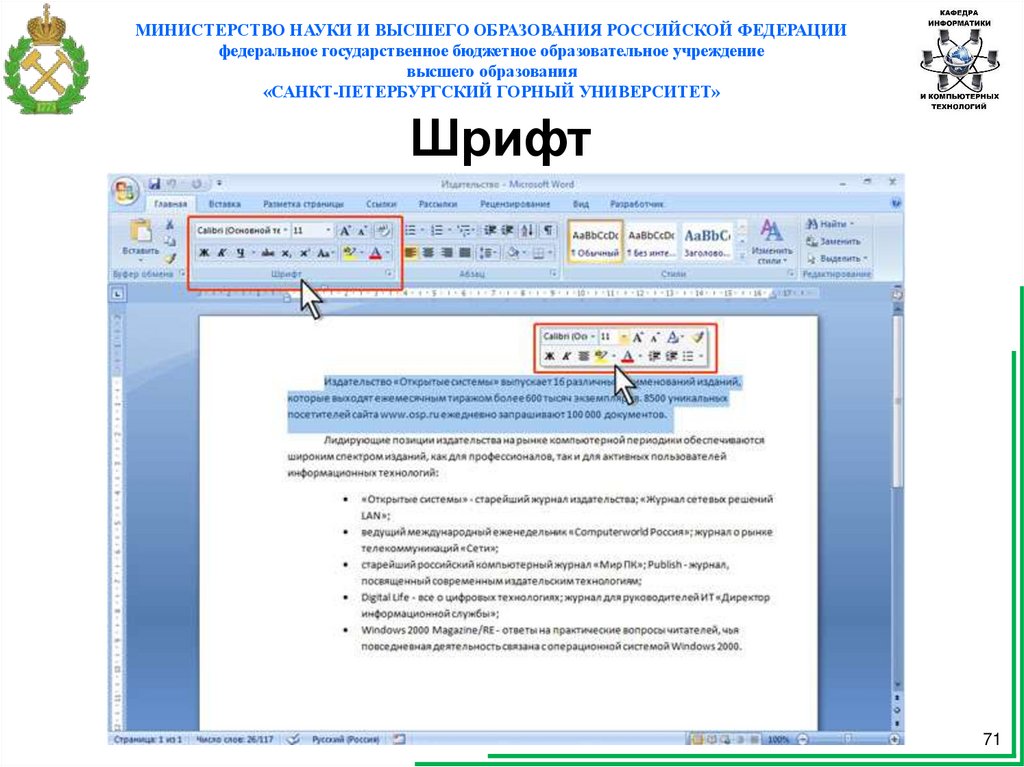Switch to Ссылки ribbon tab
This screenshot has height=767, width=1024.
tap(381, 204)
